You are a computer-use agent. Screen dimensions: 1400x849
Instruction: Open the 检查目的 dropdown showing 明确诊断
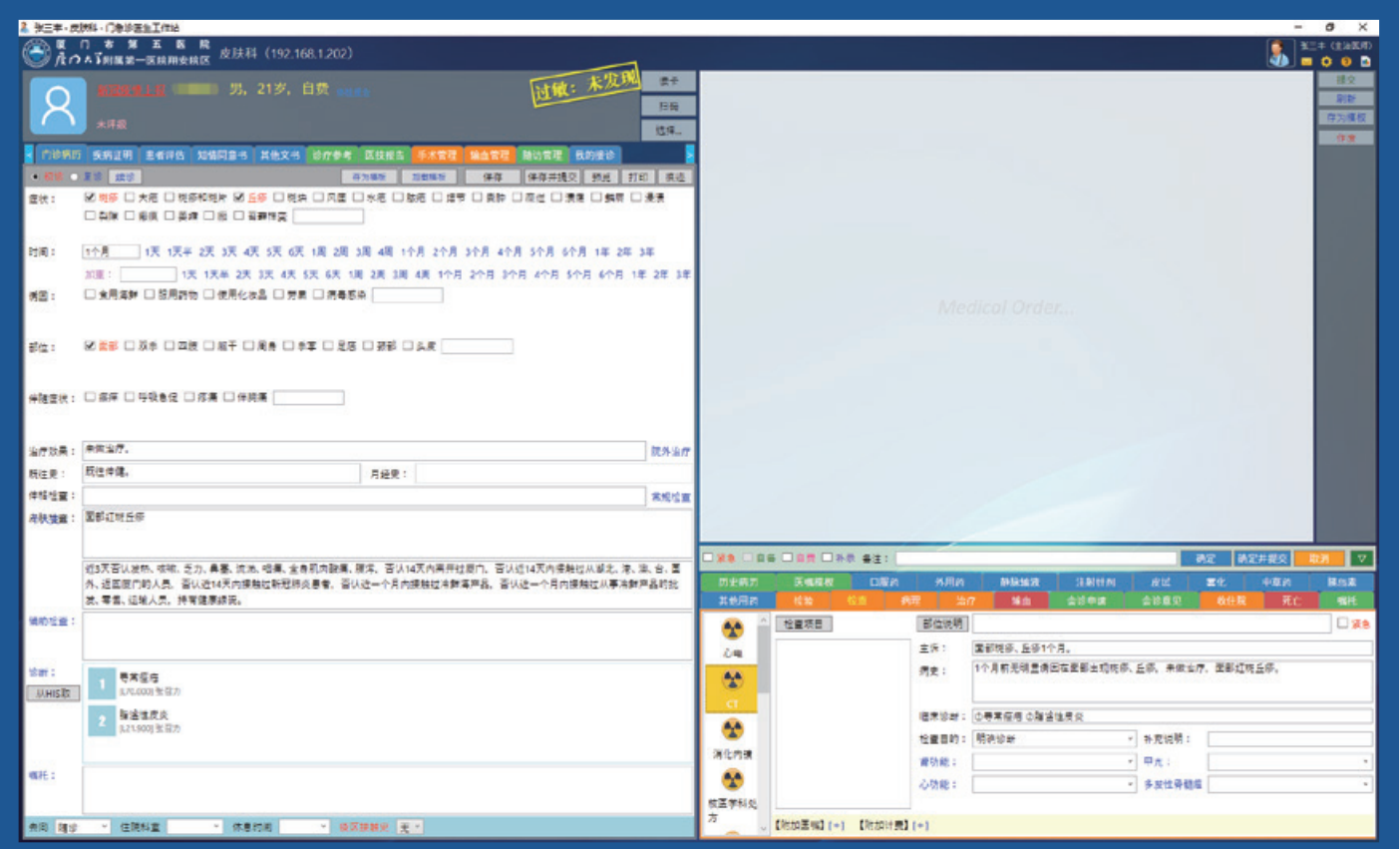coord(1054,739)
